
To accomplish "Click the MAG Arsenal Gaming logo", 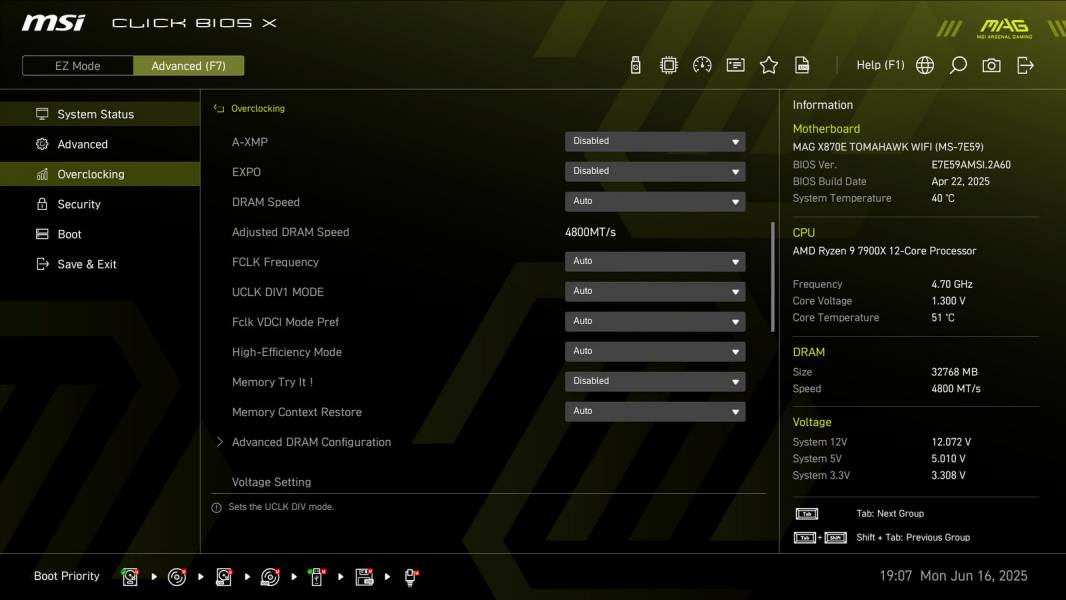I will point(1004,28).
